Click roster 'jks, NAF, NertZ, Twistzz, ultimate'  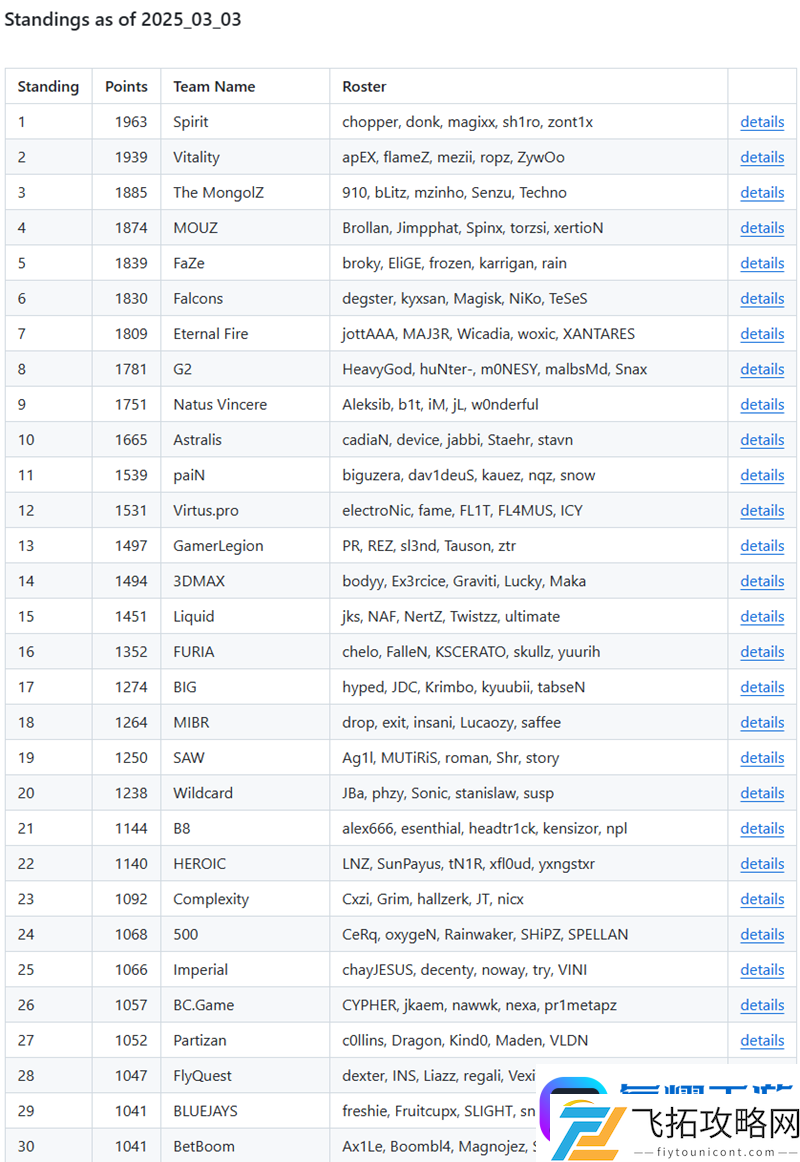point(451,617)
